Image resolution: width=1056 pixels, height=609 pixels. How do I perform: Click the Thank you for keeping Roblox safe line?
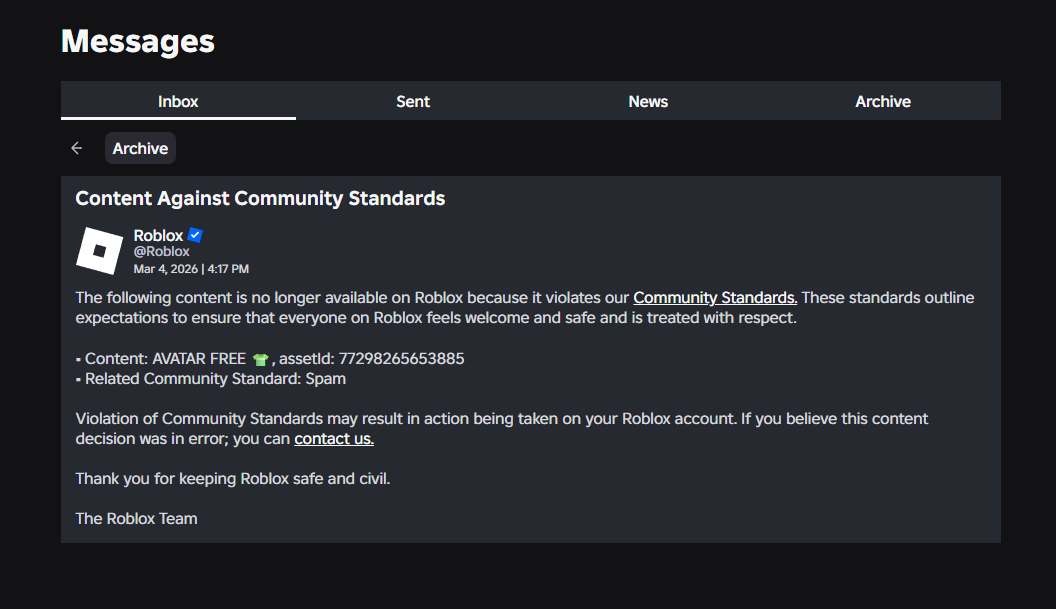[233, 478]
